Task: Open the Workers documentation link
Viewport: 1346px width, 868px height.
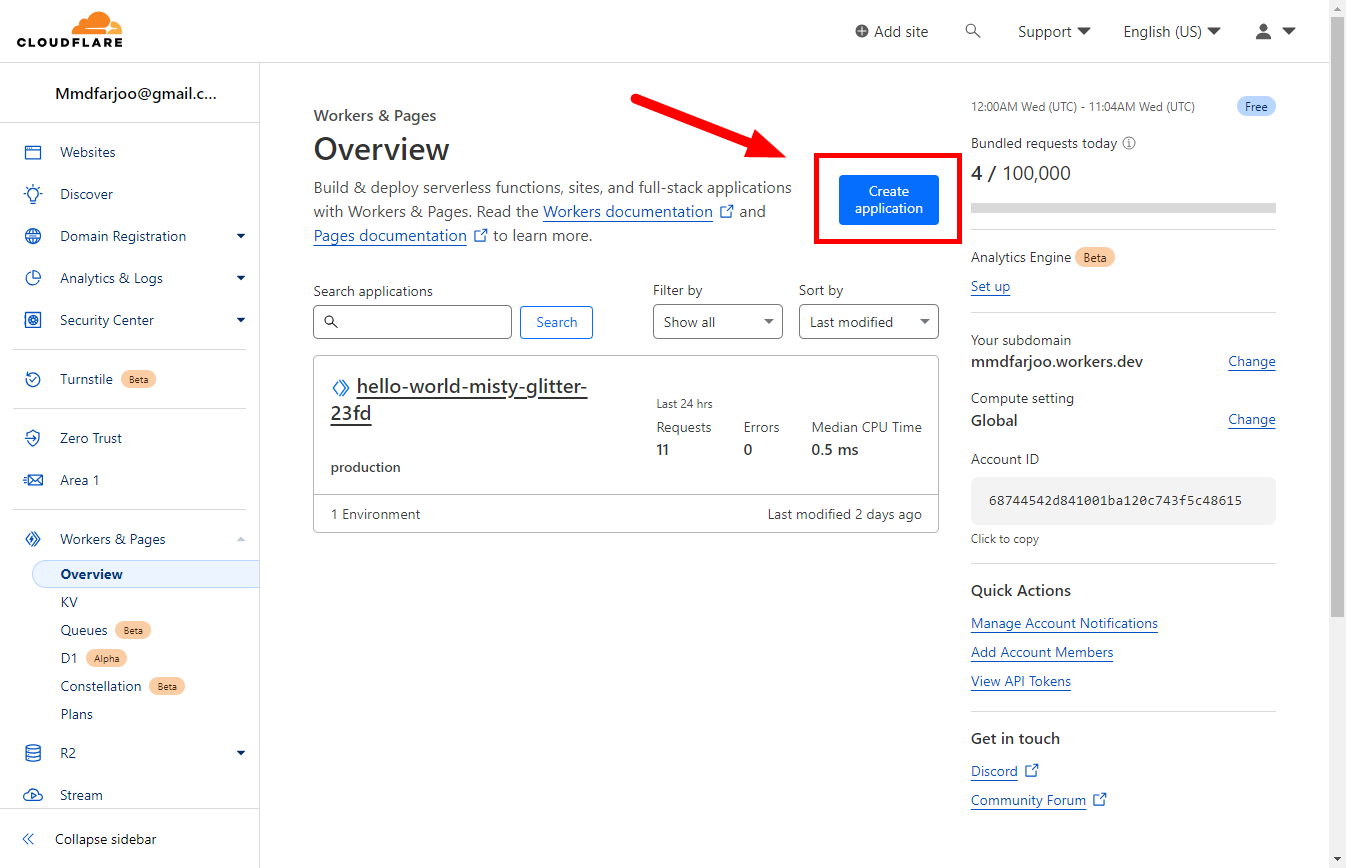Action: (628, 212)
